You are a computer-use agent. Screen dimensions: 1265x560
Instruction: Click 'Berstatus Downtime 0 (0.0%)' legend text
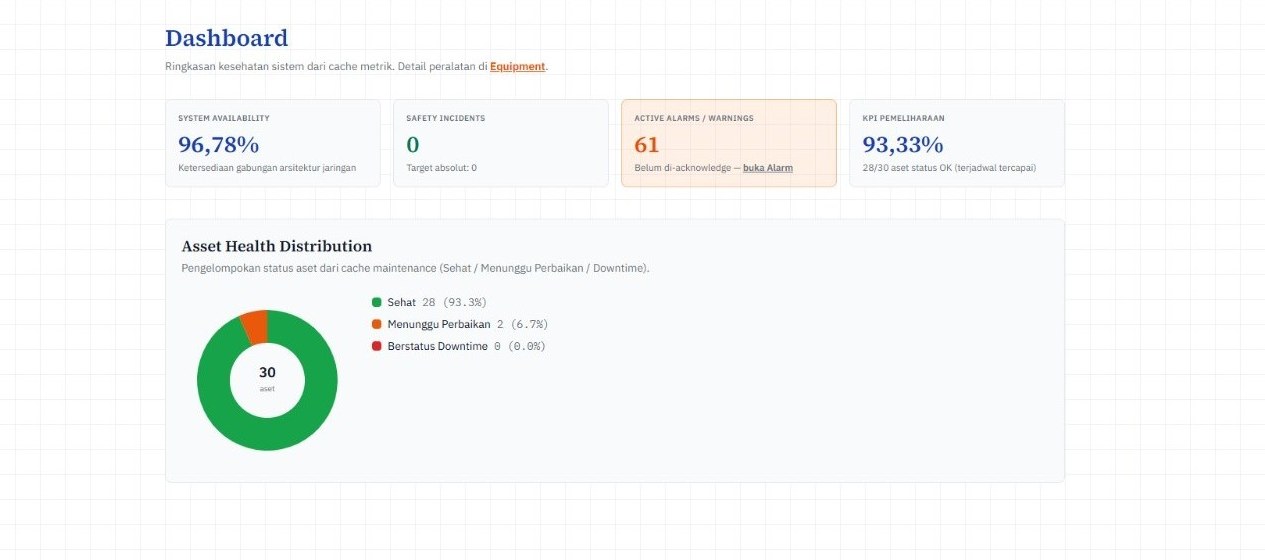pyautogui.click(x=467, y=346)
